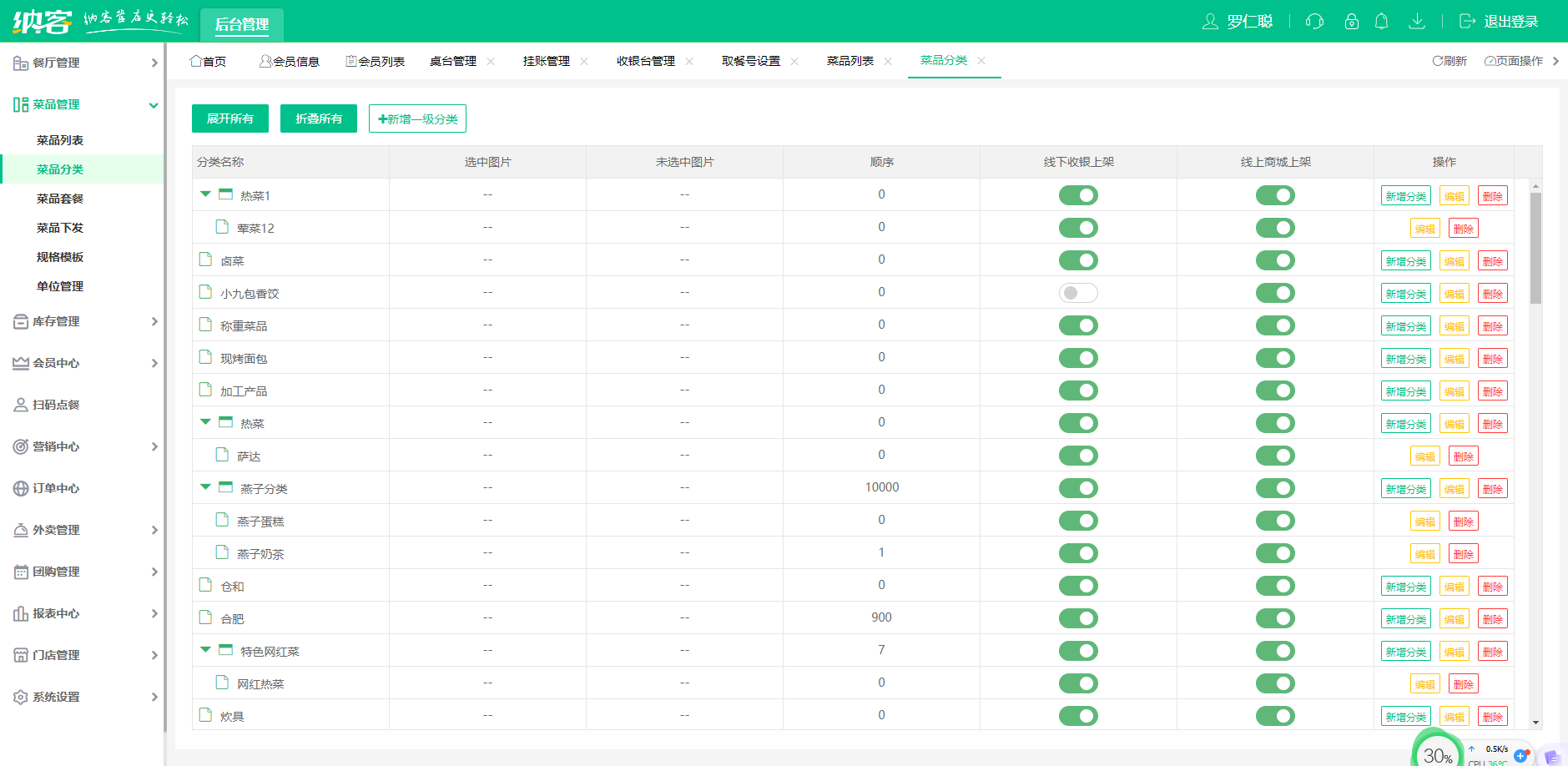Select 菜品套餐 in the sidebar menu

pyautogui.click(x=60, y=199)
